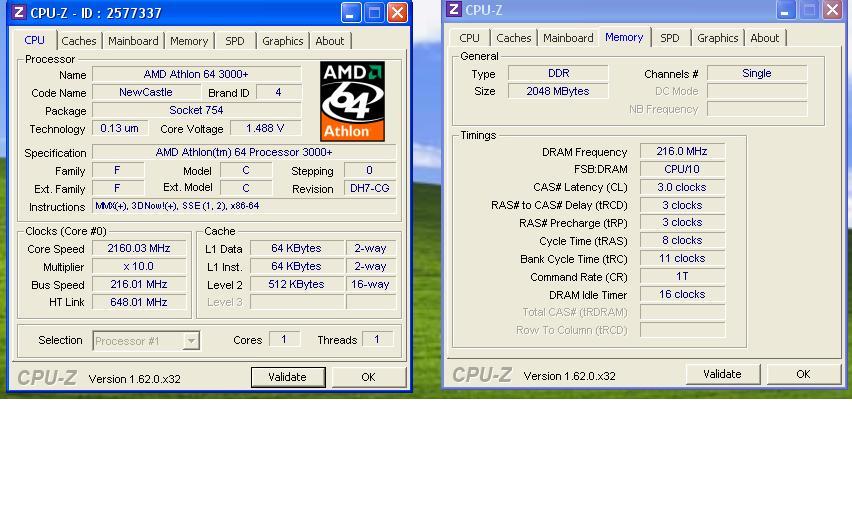Click the processor Name field AMD Athlon 64 3000+

click(196, 74)
